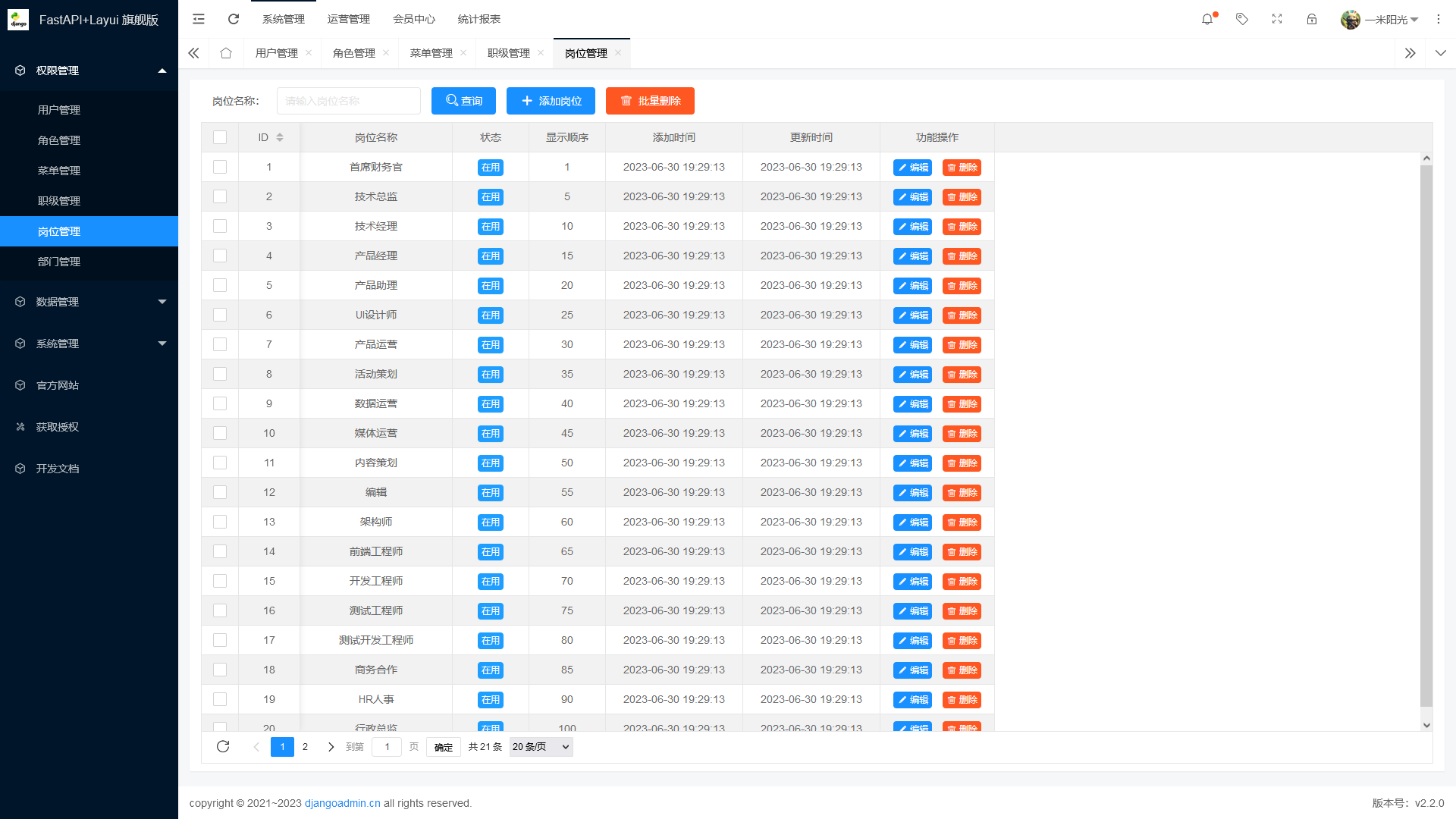Viewport: 1456px width, 819px height.
Task: Open the djangoadmin.cn footer link
Action: pyautogui.click(x=342, y=803)
